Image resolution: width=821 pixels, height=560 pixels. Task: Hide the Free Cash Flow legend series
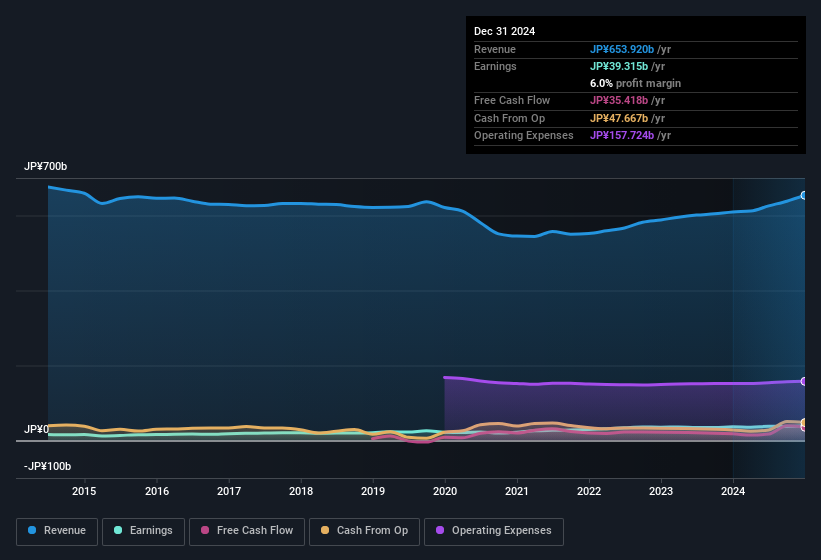tap(247, 531)
